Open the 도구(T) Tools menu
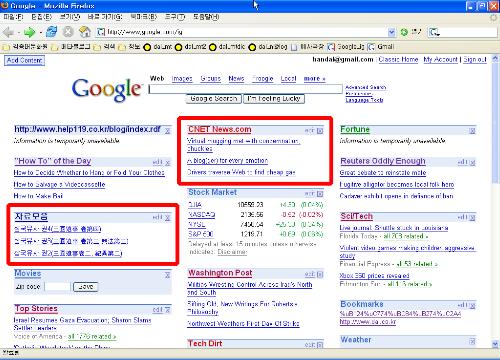 [x=175, y=17]
